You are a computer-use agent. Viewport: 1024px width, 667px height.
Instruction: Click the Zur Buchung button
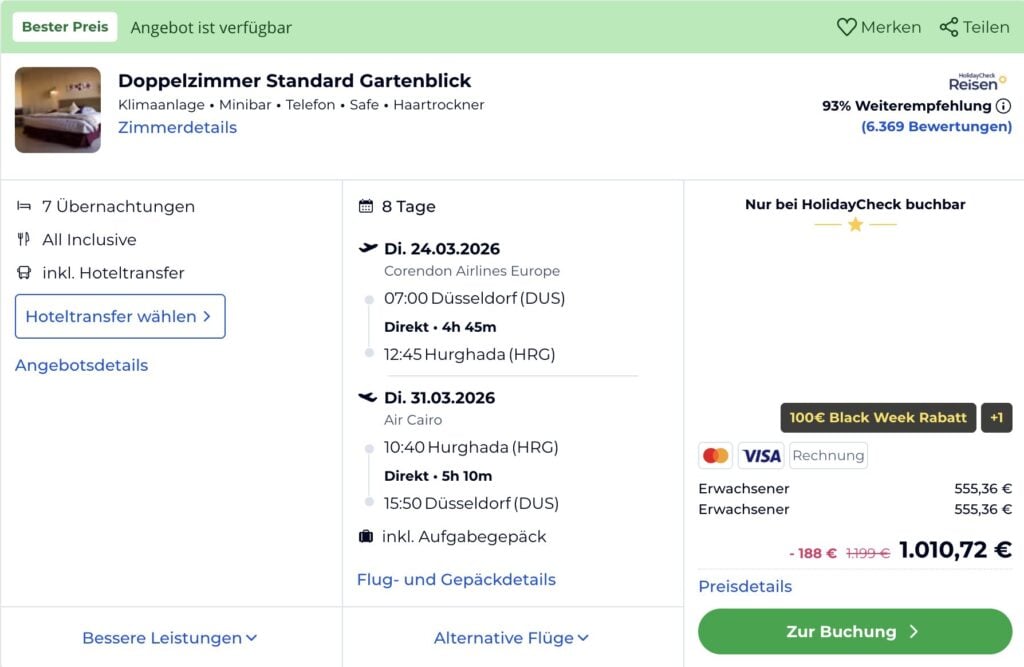(x=855, y=631)
